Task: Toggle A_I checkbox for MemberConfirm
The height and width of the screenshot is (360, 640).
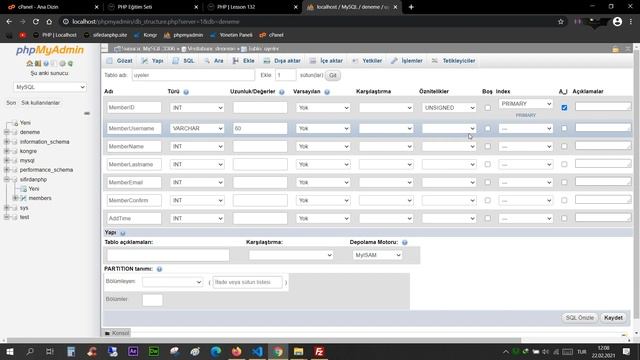Action: click(x=564, y=200)
